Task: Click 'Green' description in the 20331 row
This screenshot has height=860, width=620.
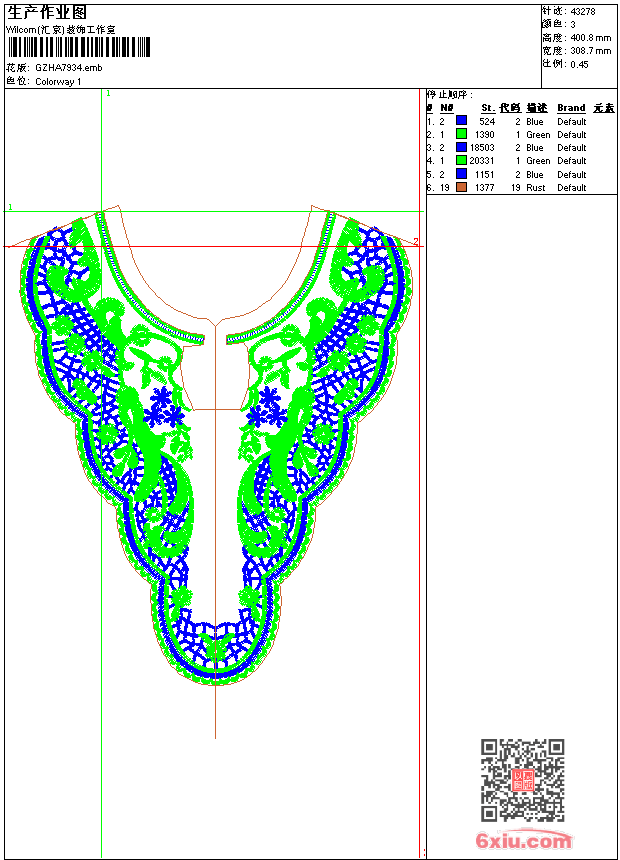Action: (x=538, y=161)
